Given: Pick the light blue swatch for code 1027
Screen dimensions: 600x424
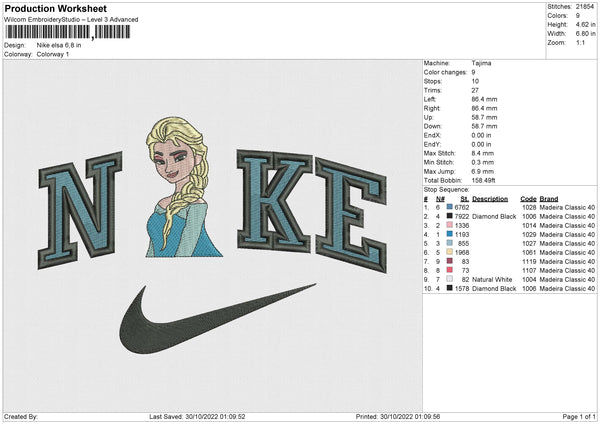Looking at the screenshot, I should tap(449, 243).
